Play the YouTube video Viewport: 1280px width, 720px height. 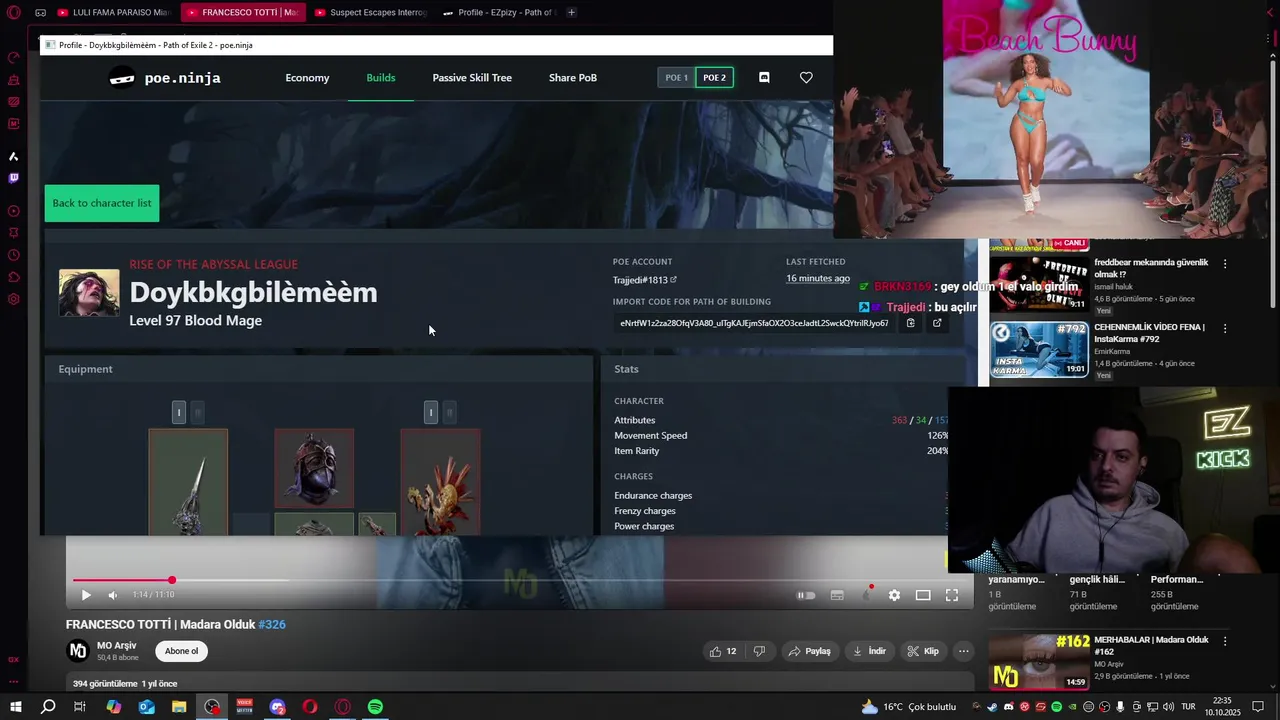86,595
